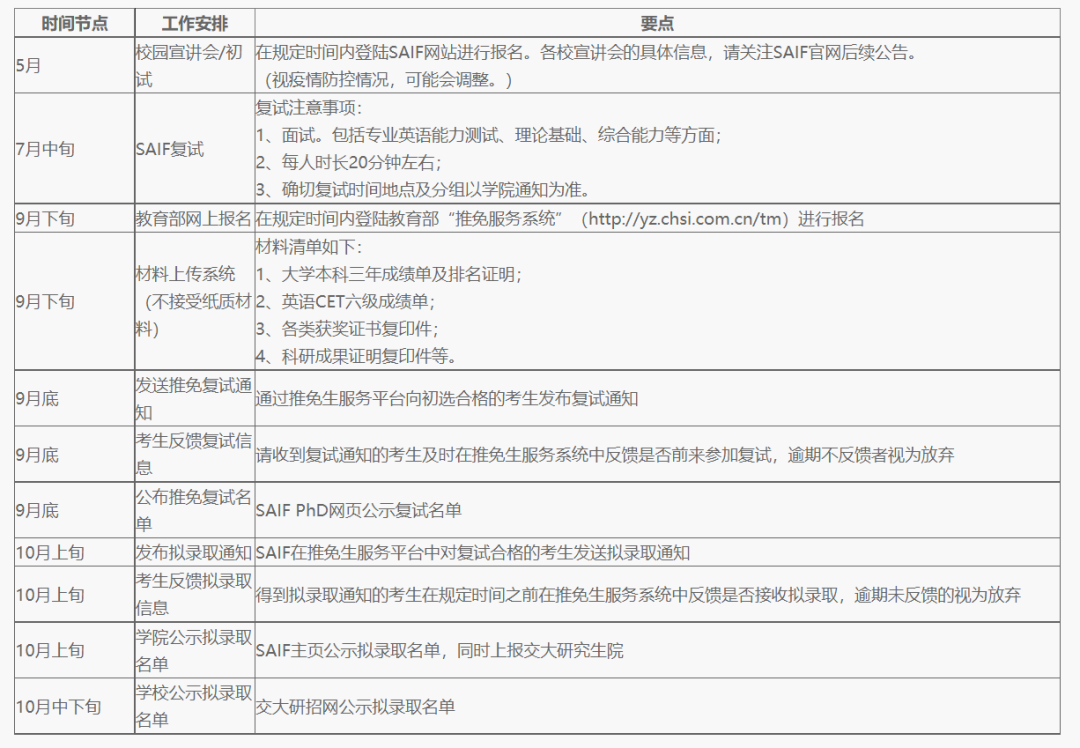Select the 5月 time cell

[x=74, y=65]
